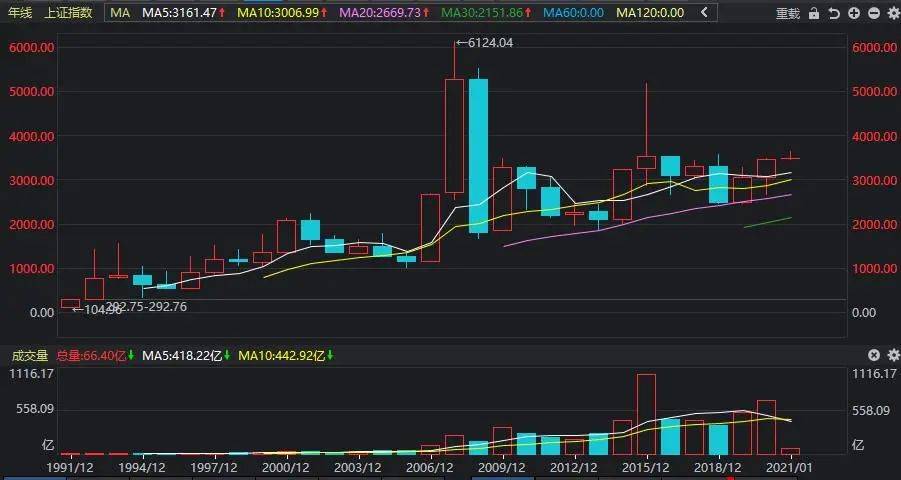Click the 6124.04 peak price marker
901x480 pixels.
point(484,43)
